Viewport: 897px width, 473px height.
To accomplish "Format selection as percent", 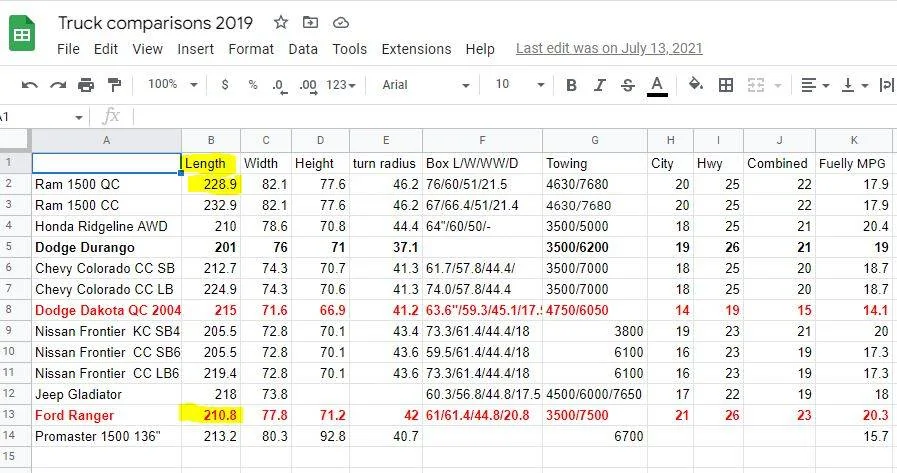I will click(253, 85).
